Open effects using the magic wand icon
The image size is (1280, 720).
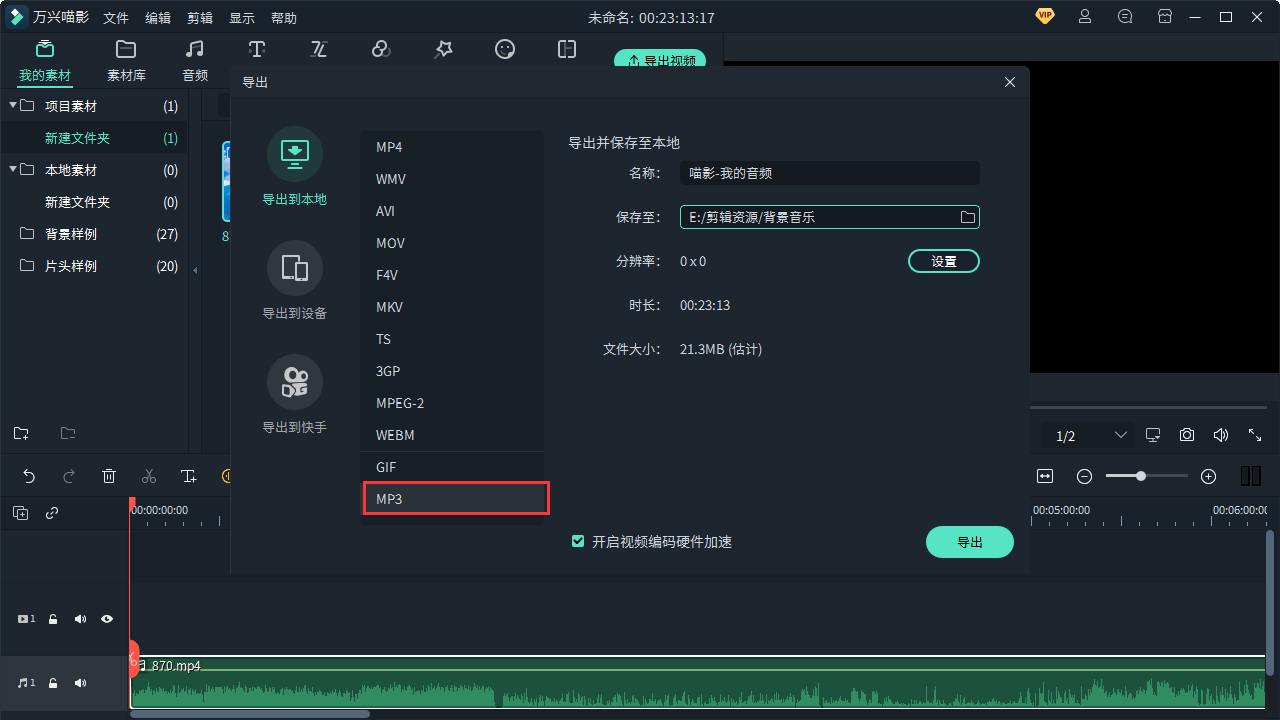click(x=443, y=49)
